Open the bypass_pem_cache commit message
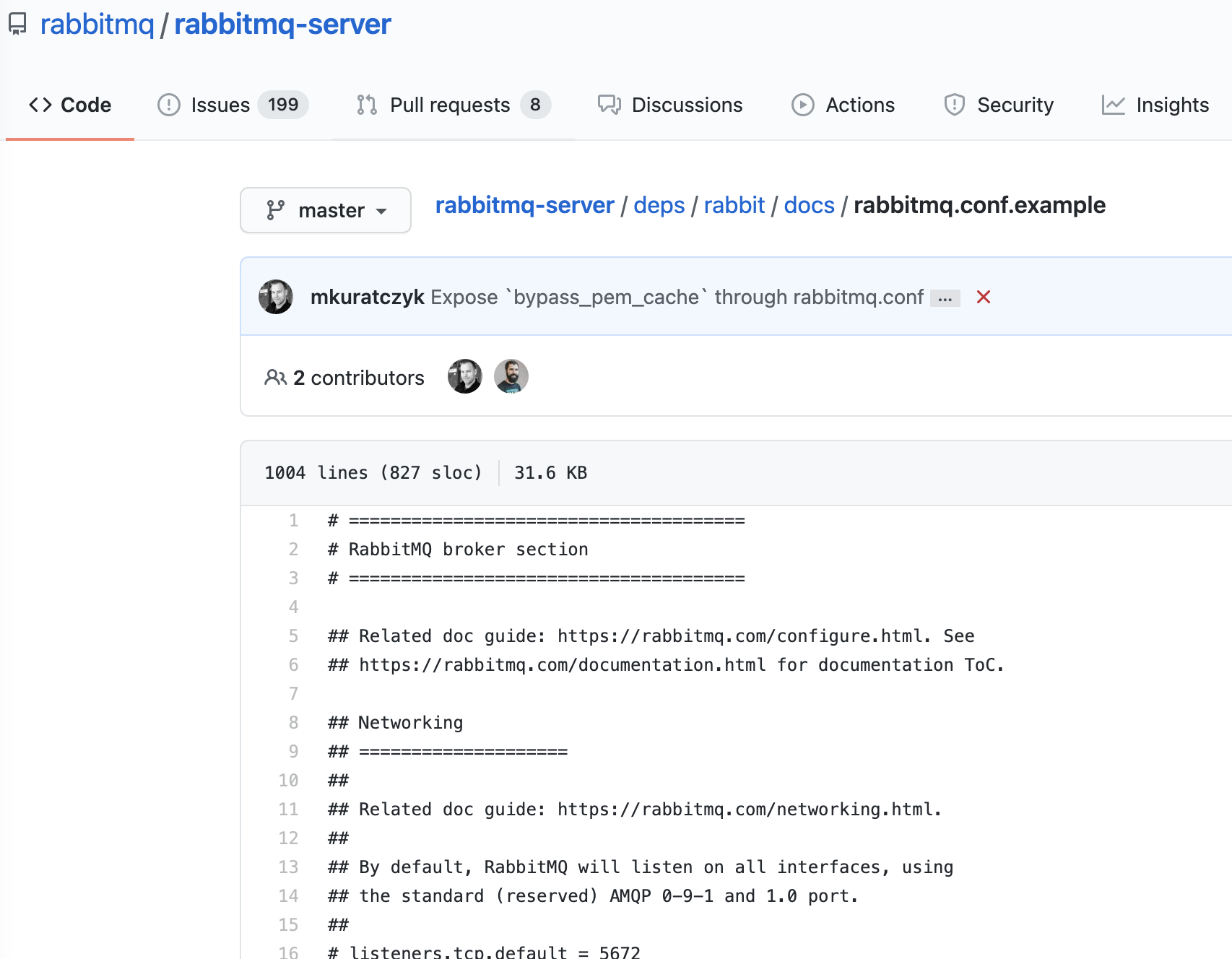This screenshot has height=959, width=1232. tap(677, 297)
